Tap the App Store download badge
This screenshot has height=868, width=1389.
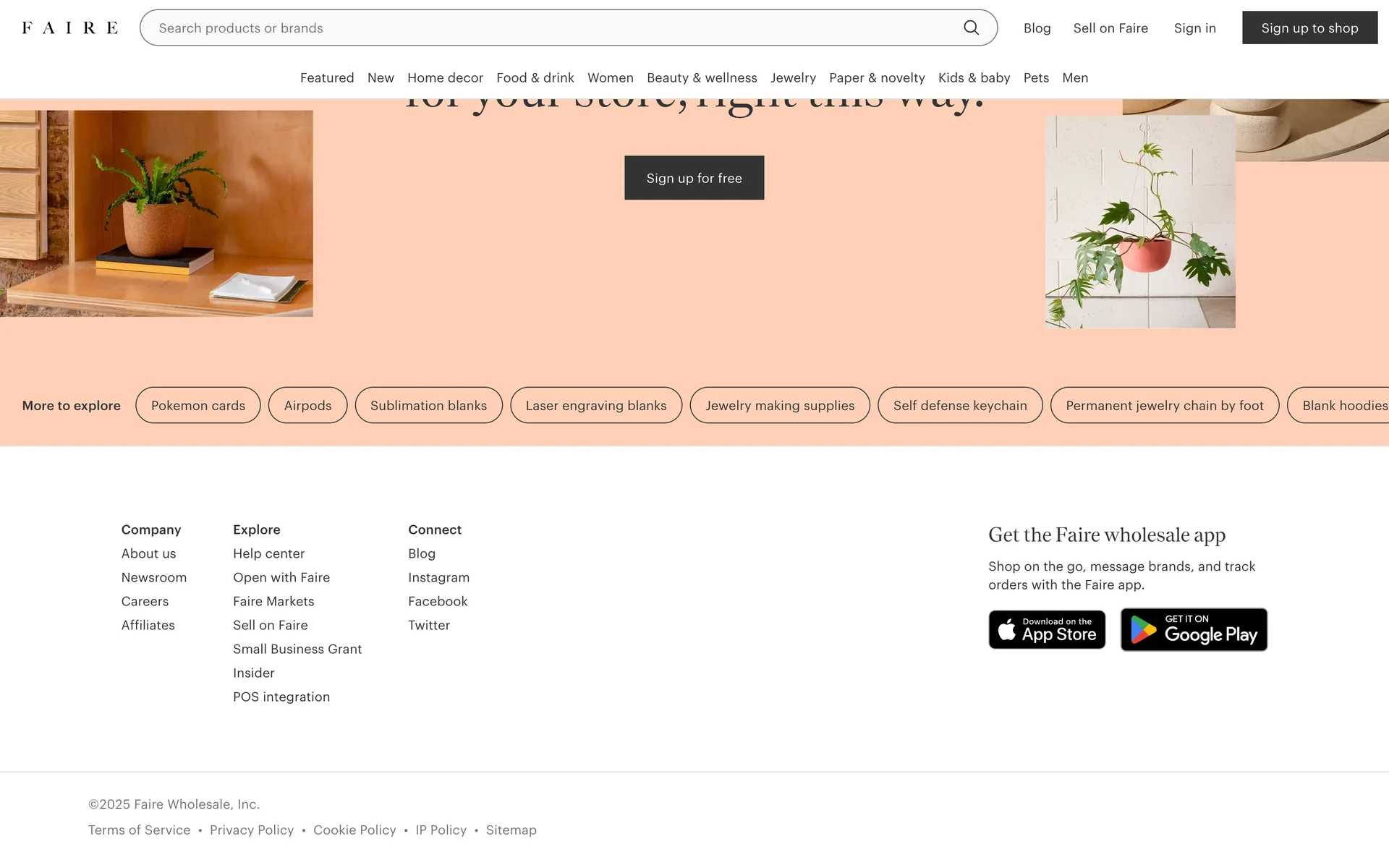click(1047, 629)
